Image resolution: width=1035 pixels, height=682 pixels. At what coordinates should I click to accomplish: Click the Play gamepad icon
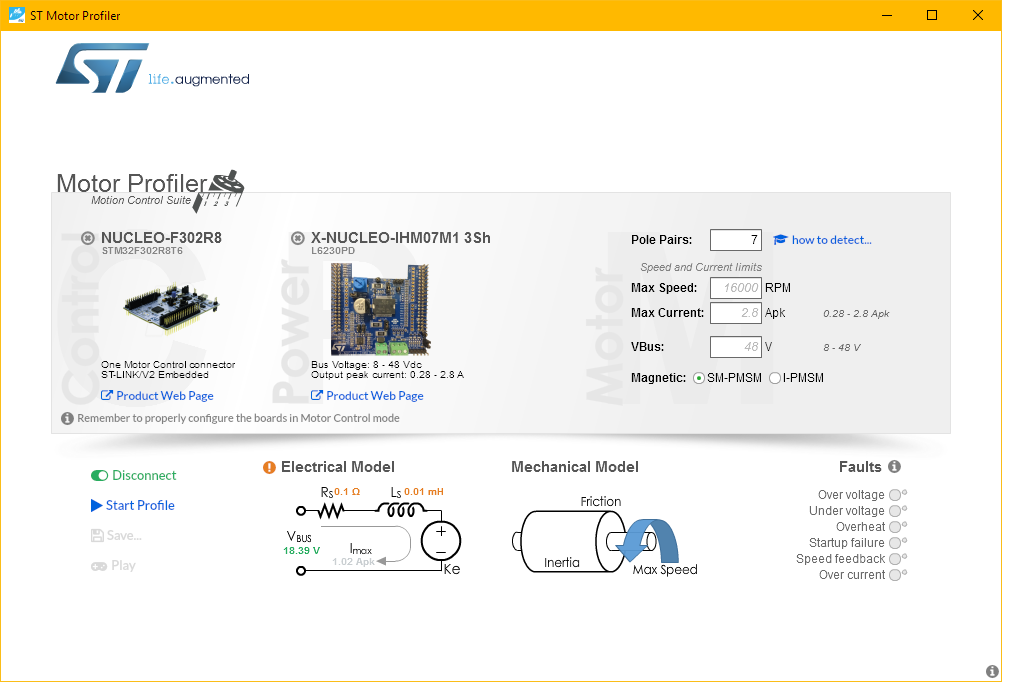click(99, 566)
